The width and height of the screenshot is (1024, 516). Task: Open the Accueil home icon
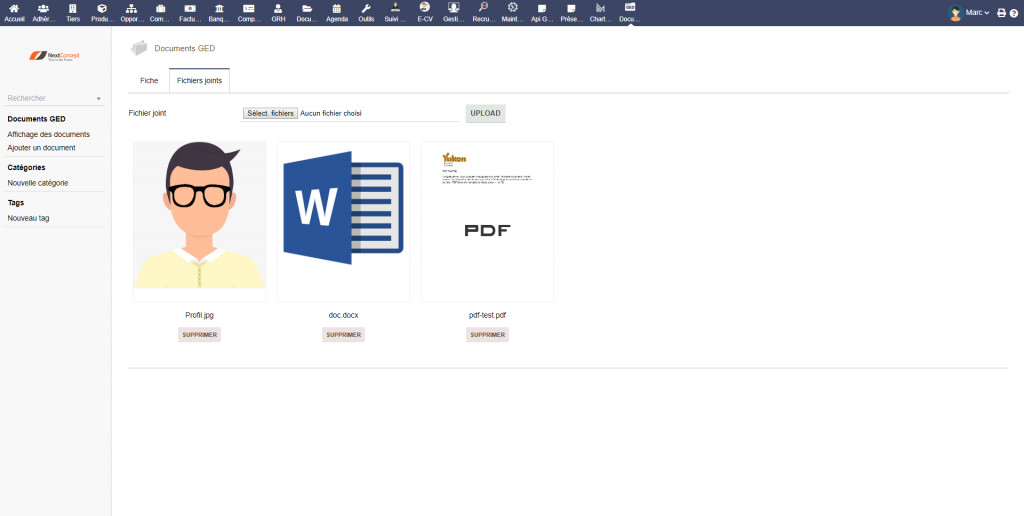pyautogui.click(x=14, y=8)
